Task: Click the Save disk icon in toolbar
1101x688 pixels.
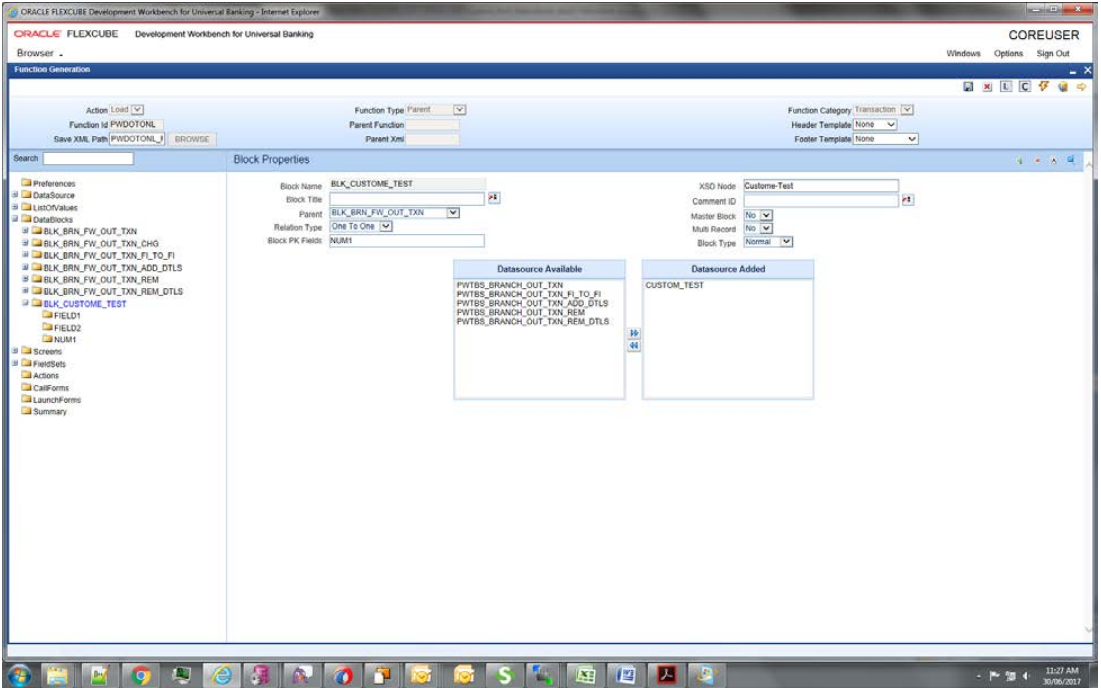Action: 968,86
